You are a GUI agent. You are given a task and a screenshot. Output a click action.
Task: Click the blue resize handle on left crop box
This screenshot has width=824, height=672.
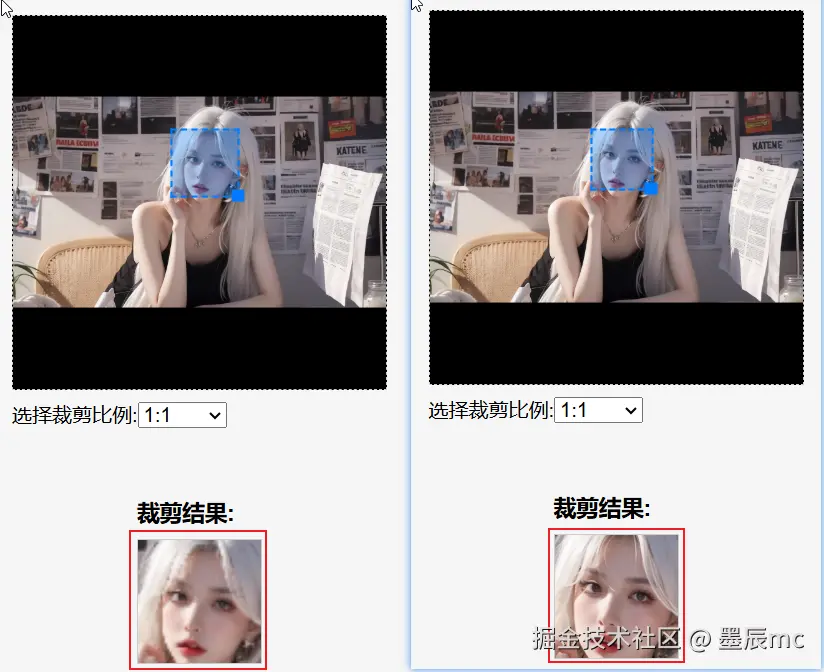(x=237, y=197)
